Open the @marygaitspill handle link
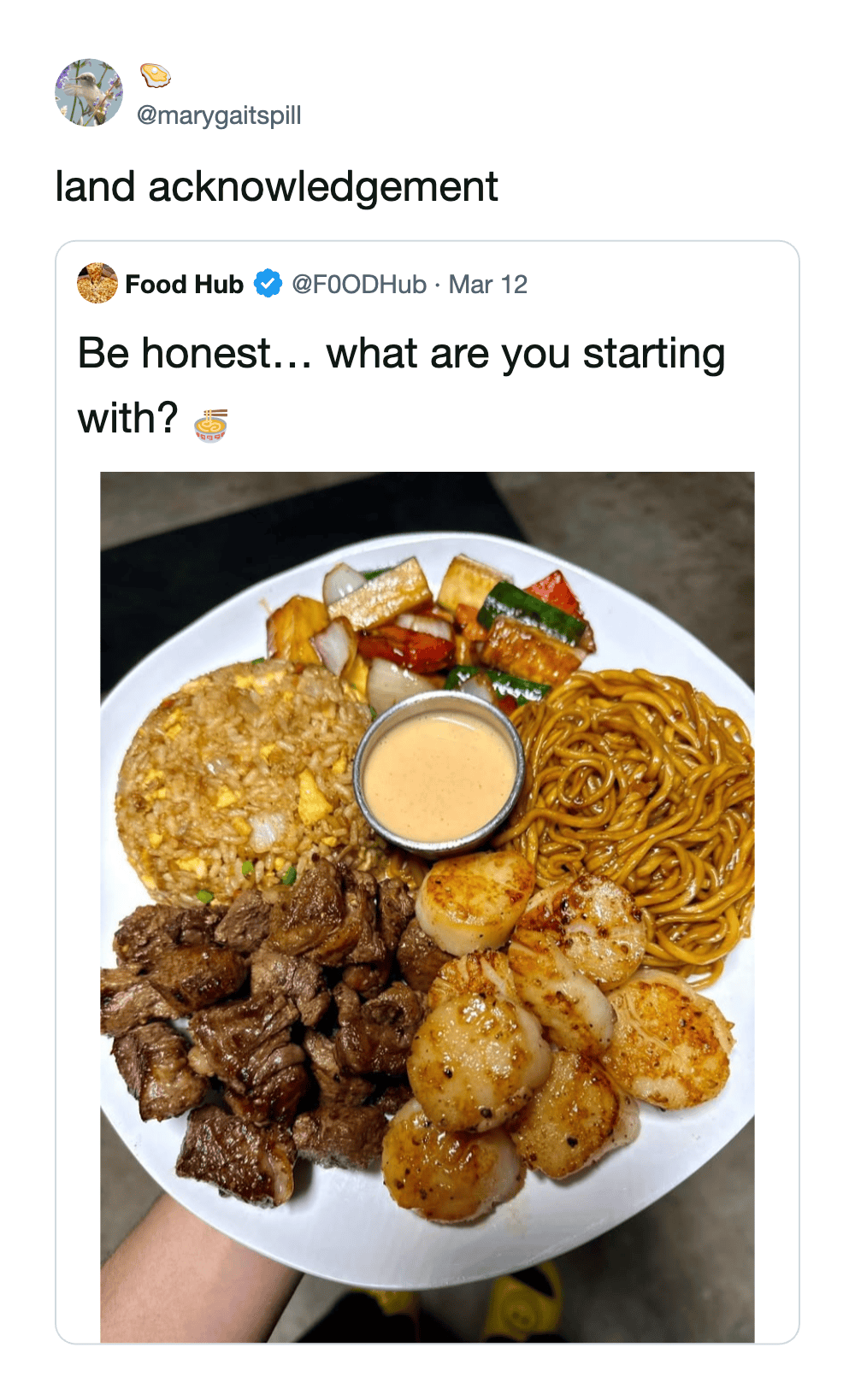 [x=219, y=115]
